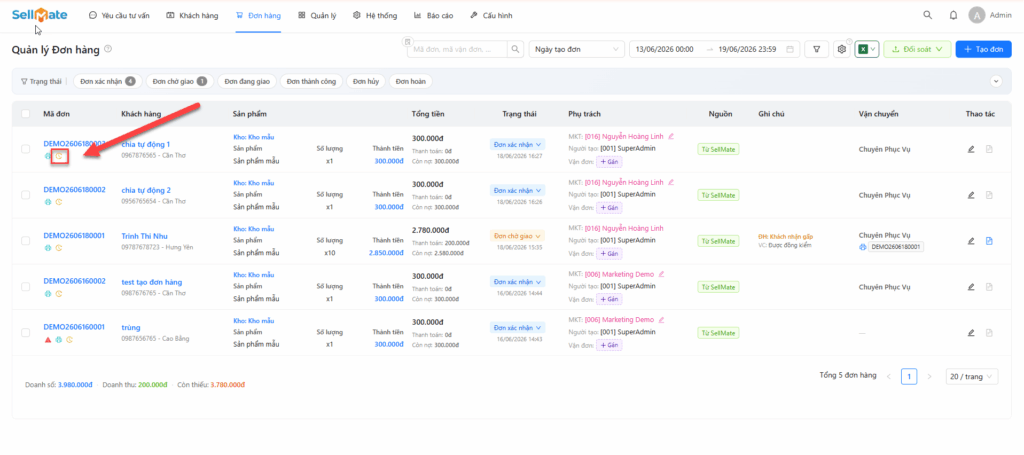Open the Ngày tạo đơn dropdown
Viewport: 1024px width, 455px height.
576,49
